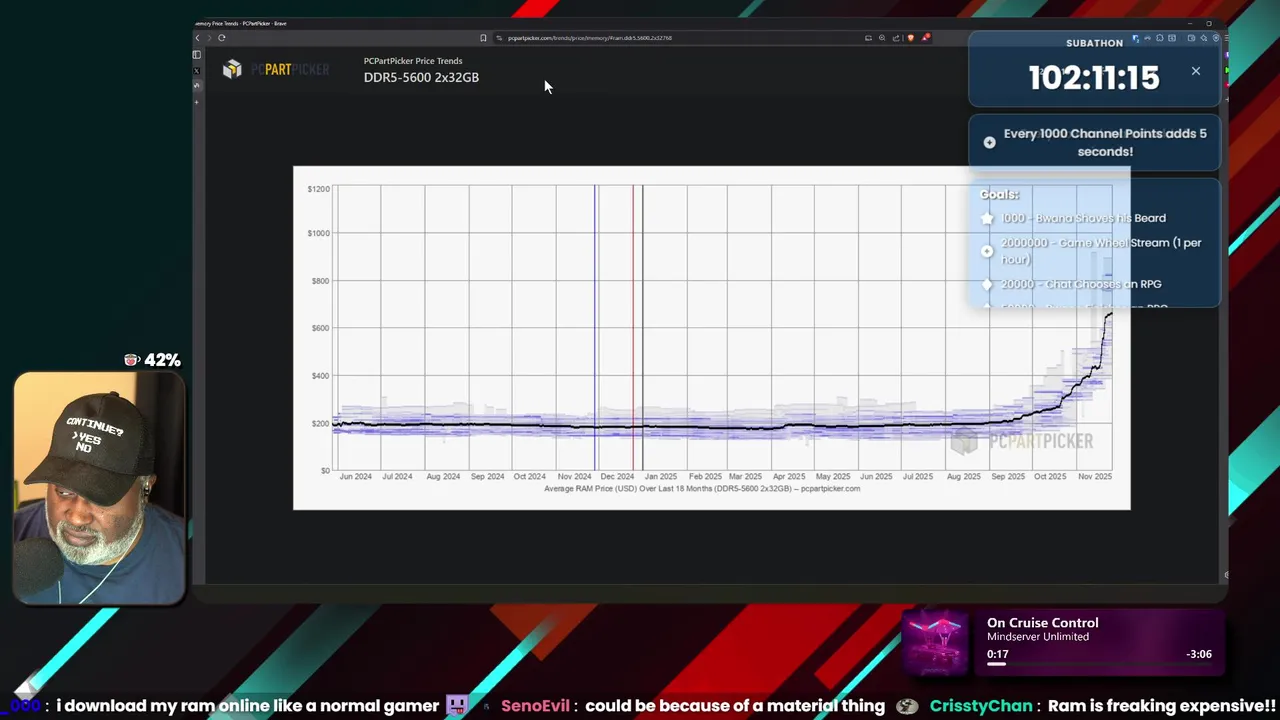Toggle the Brave sidebar panel icon

(x=197, y=55)
